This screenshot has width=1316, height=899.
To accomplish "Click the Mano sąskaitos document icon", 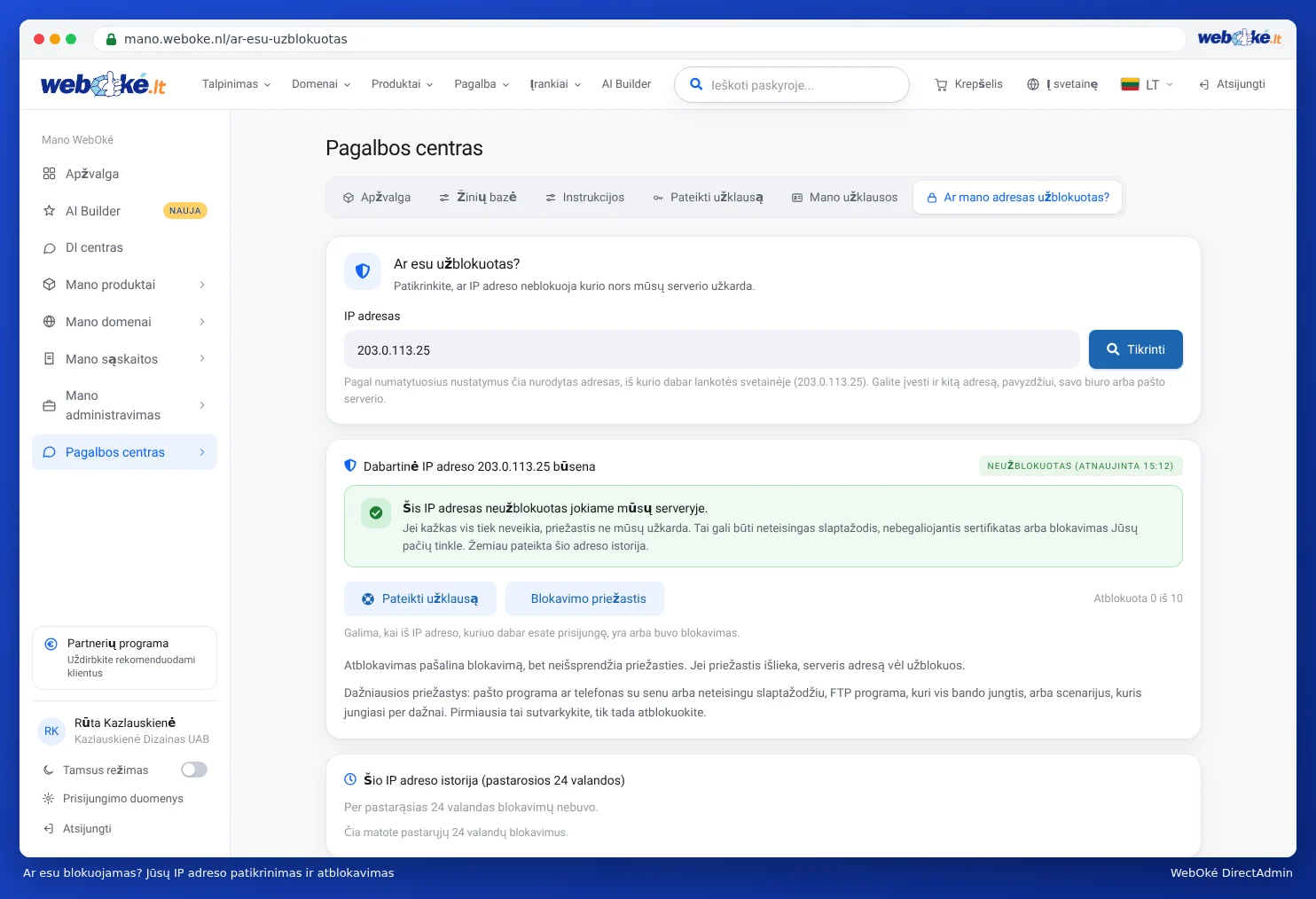I will (50, 359).
